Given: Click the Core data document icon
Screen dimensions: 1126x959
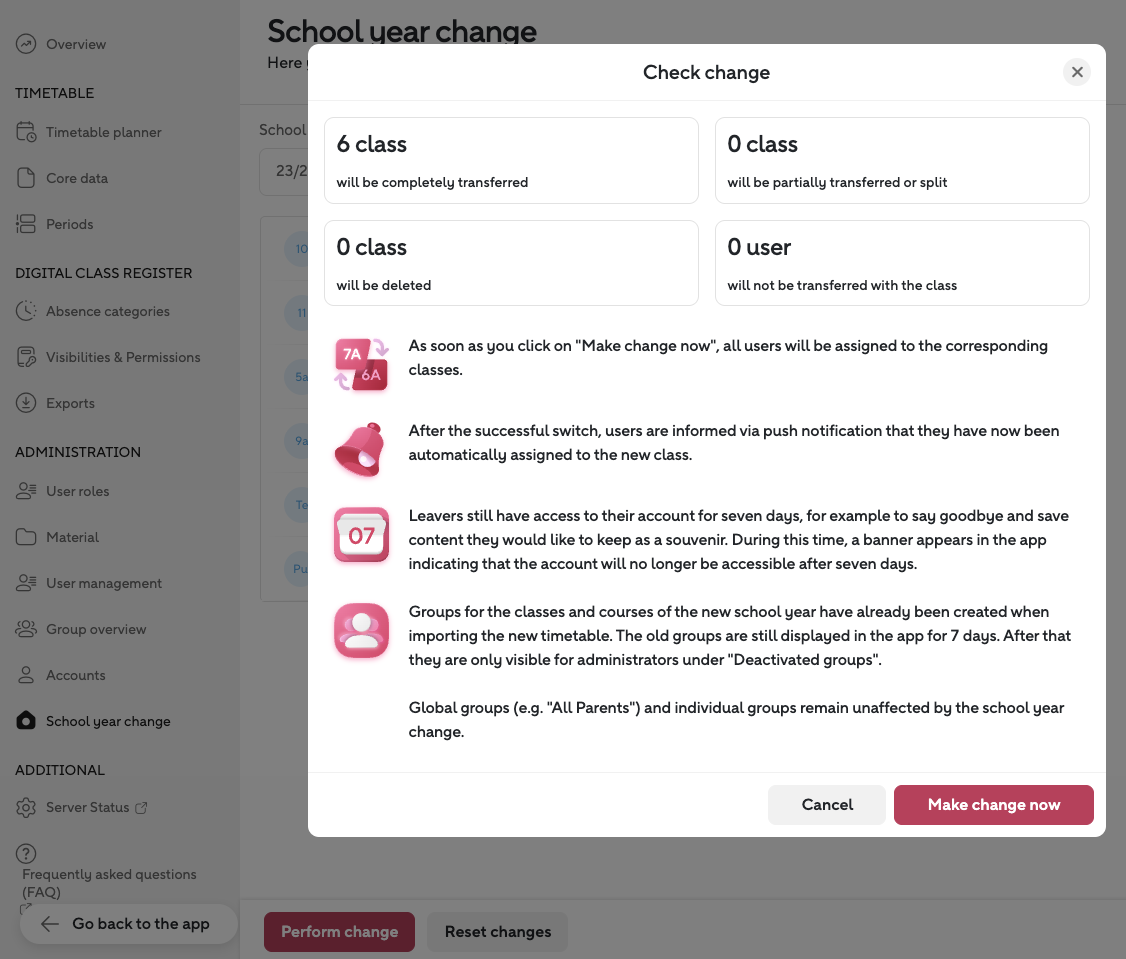Looking at the screenshot, I should click(x=26, y=178).
